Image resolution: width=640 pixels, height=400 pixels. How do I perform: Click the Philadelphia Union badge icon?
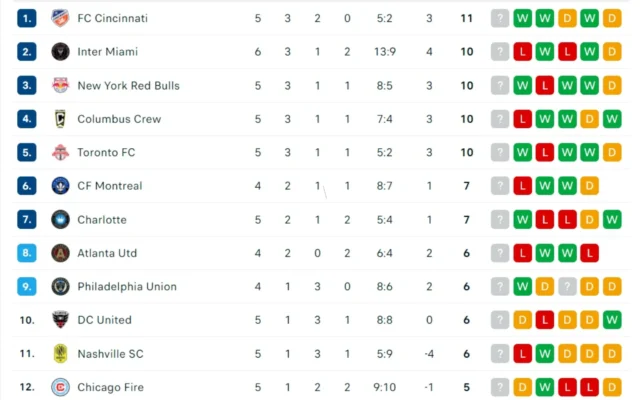[x=60, y=287]
